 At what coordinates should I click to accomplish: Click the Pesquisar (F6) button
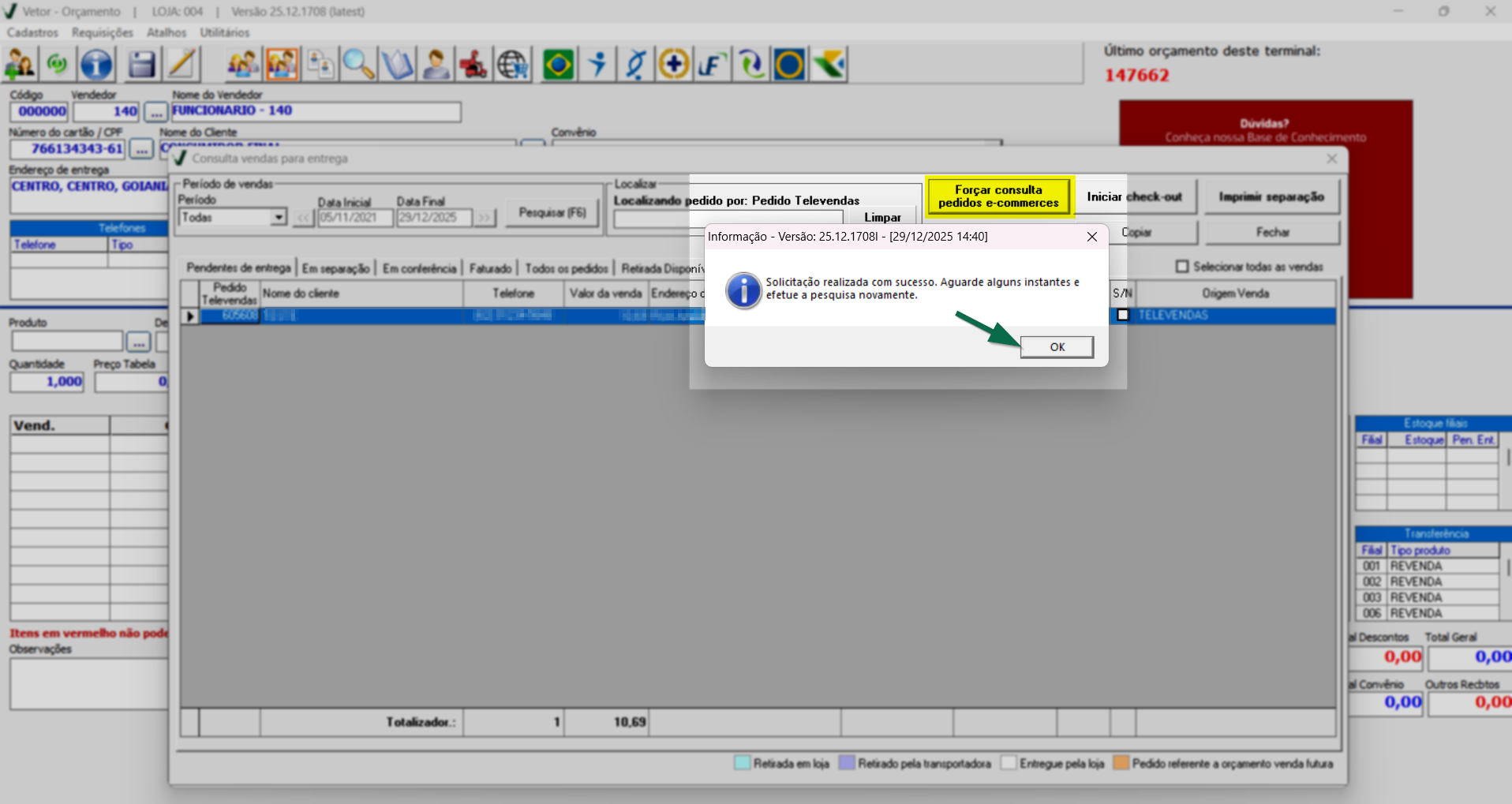tap(552, 213)
